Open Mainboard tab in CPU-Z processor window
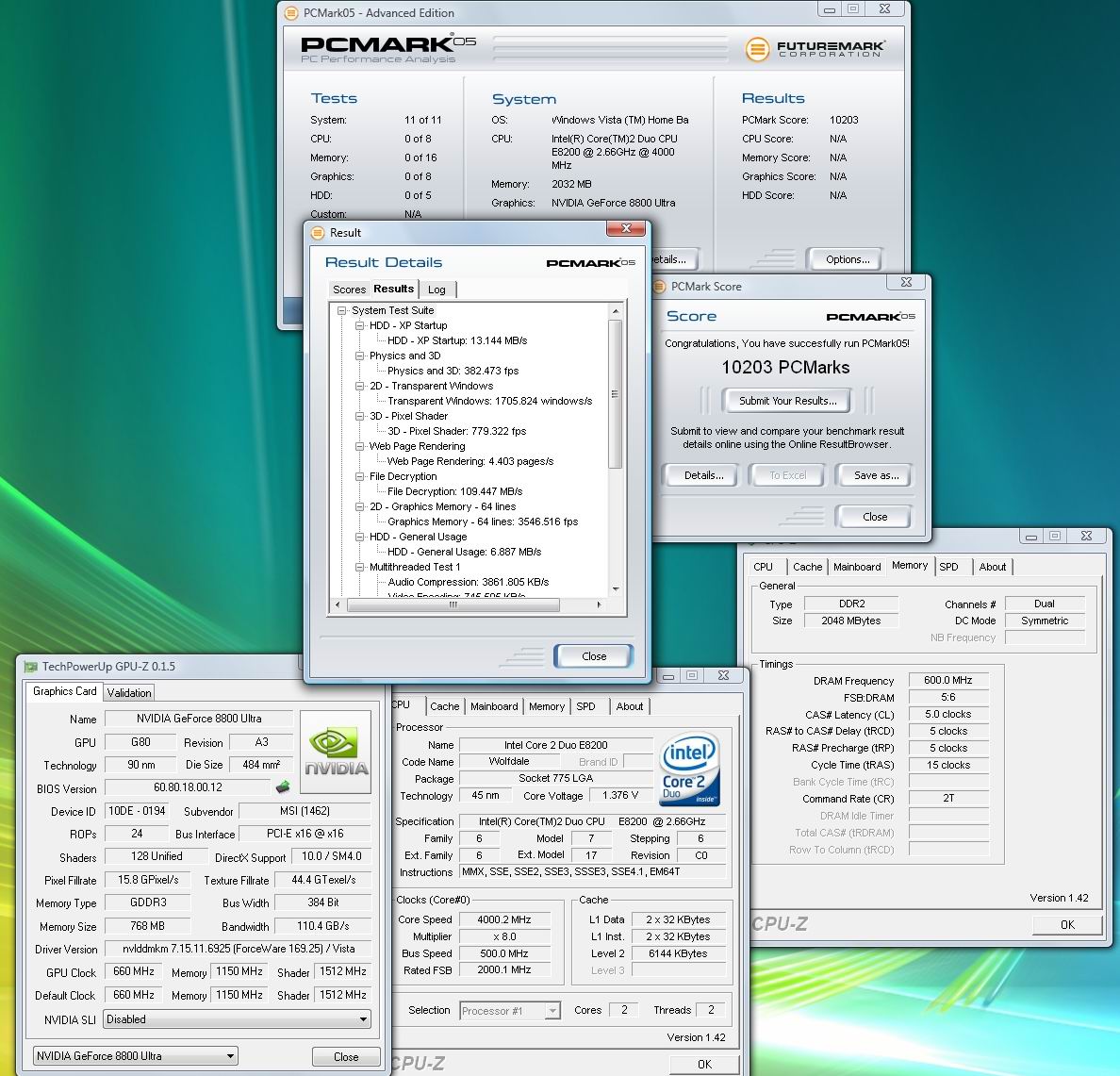 494,706
